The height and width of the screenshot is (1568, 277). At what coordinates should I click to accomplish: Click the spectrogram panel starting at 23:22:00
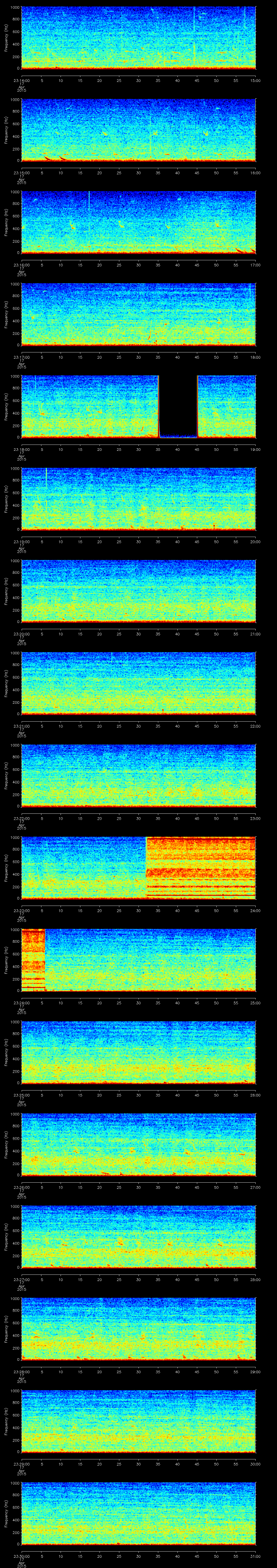pyautogui.click(x=138, y=776)
